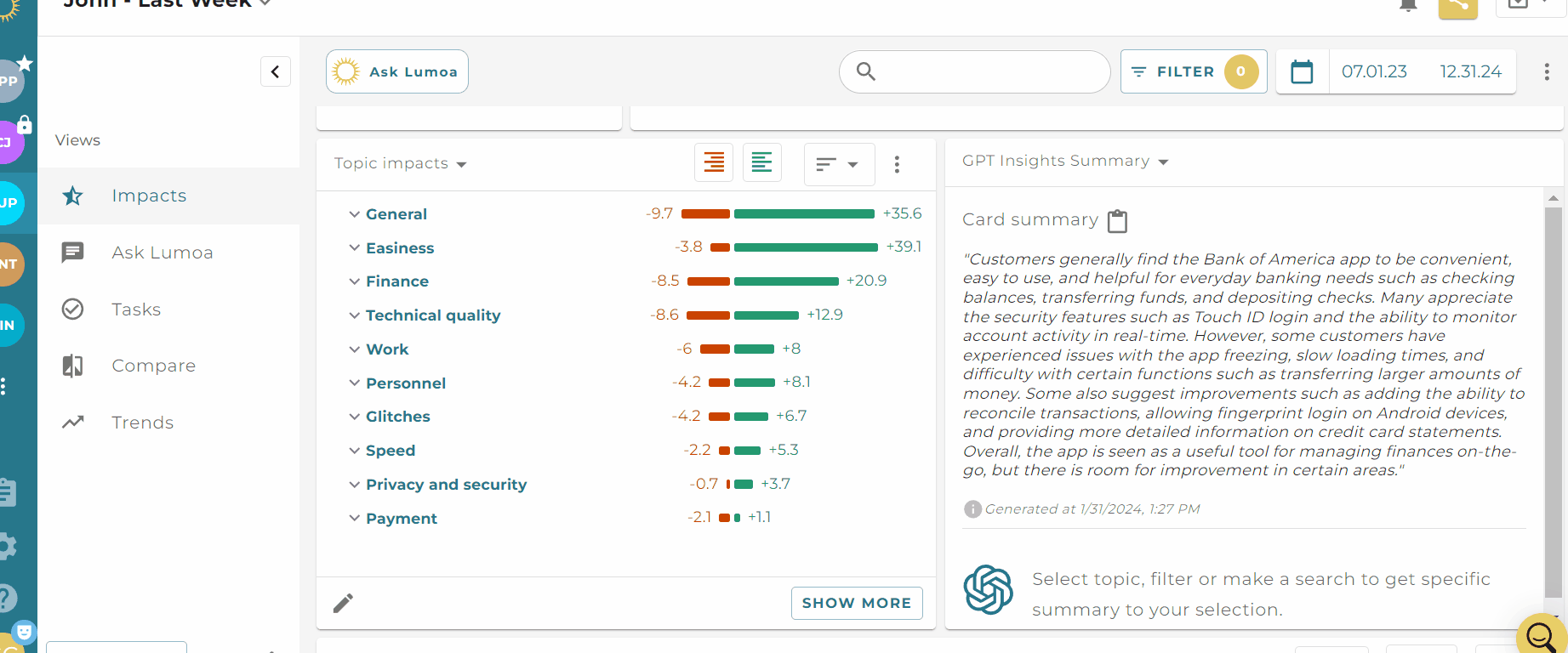Click the Finance topic label
1568x653 pixels.
397,281
